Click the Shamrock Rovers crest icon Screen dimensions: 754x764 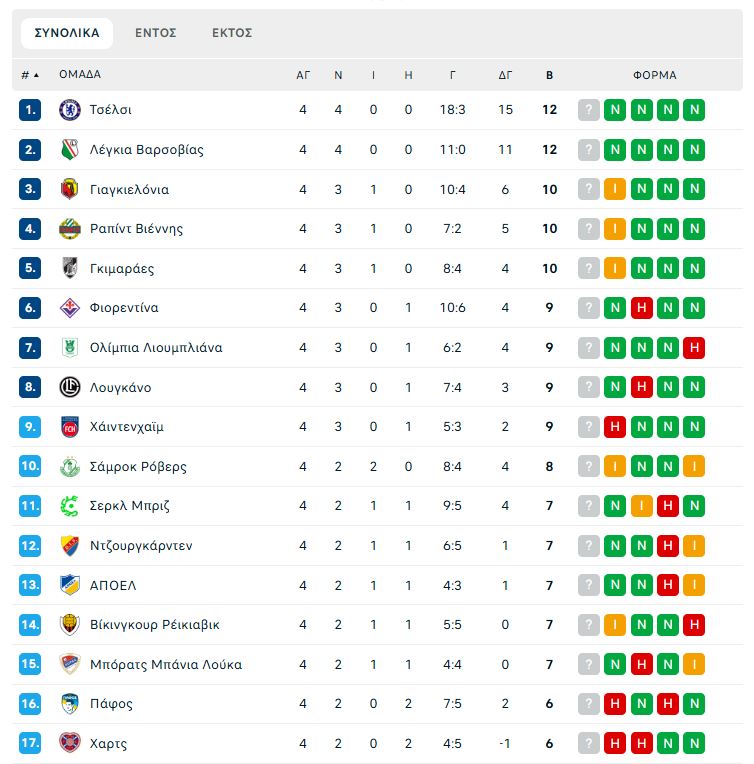click(x=69, y=467)
